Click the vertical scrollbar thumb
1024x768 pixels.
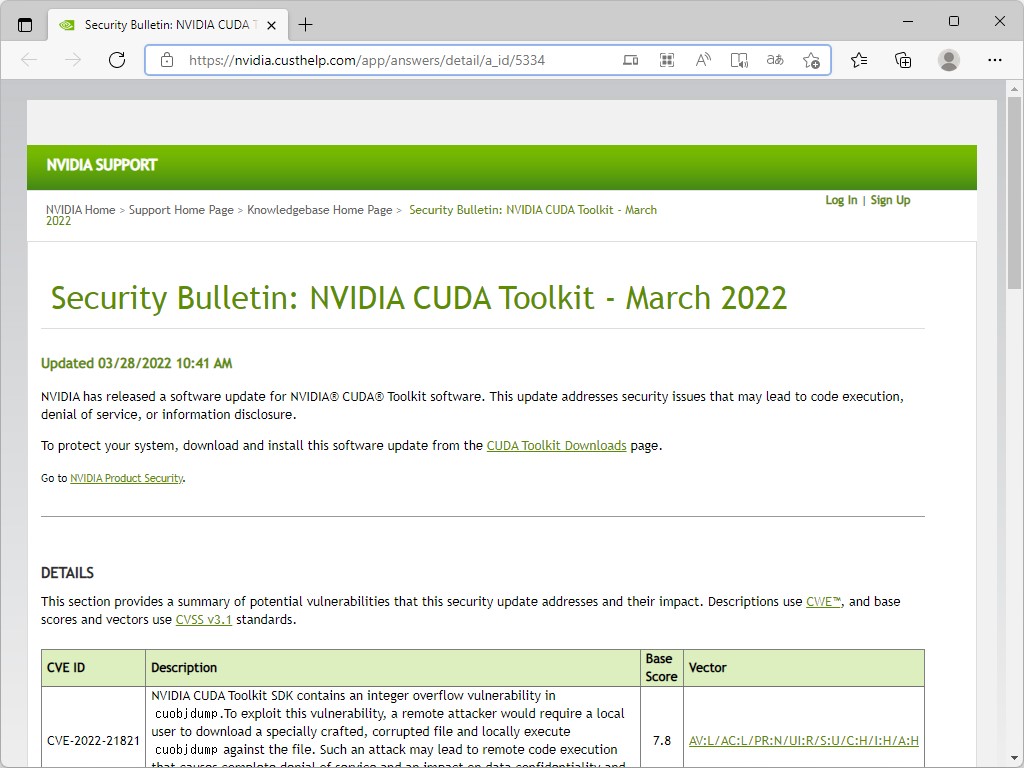click(x=1014, y=192)
